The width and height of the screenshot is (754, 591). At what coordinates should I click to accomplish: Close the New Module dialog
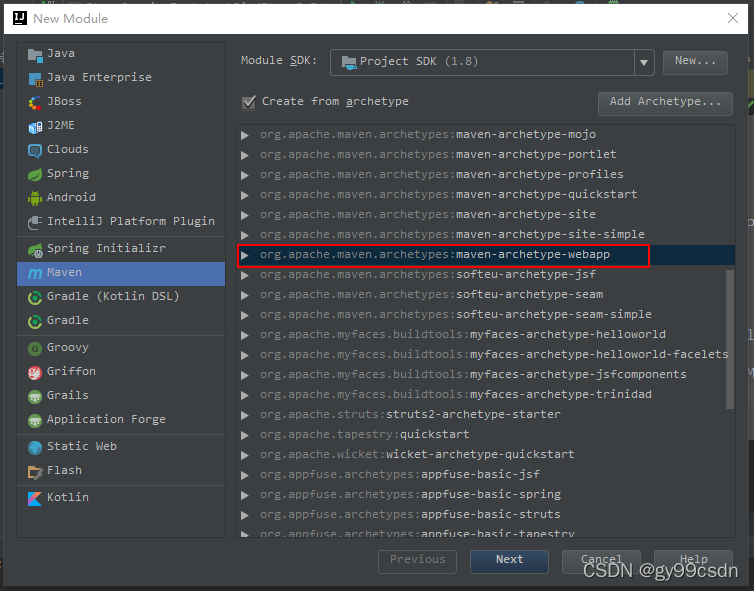[x=732, y=18]
